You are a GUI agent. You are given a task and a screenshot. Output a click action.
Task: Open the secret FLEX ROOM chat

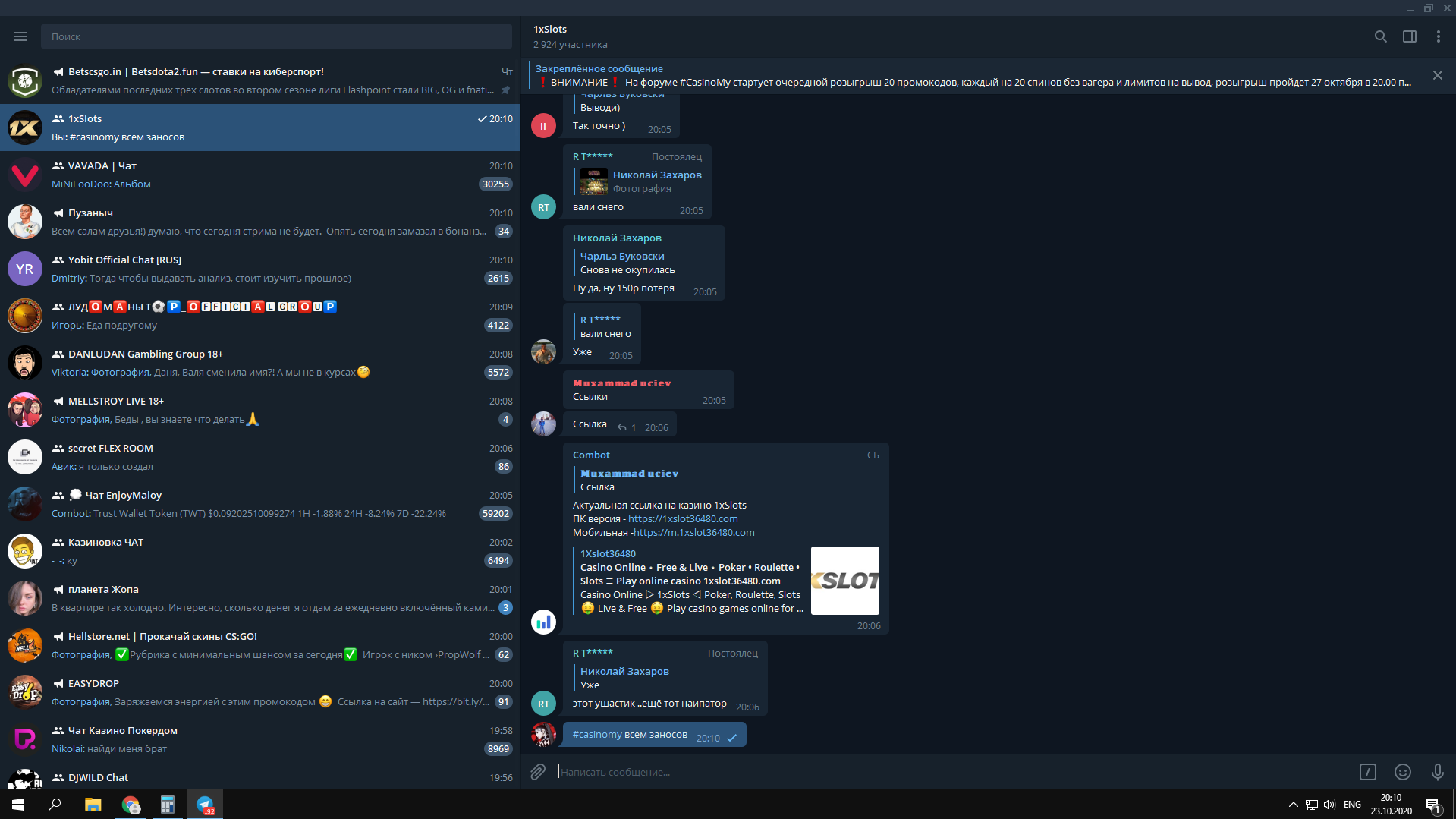click(260, 457)
